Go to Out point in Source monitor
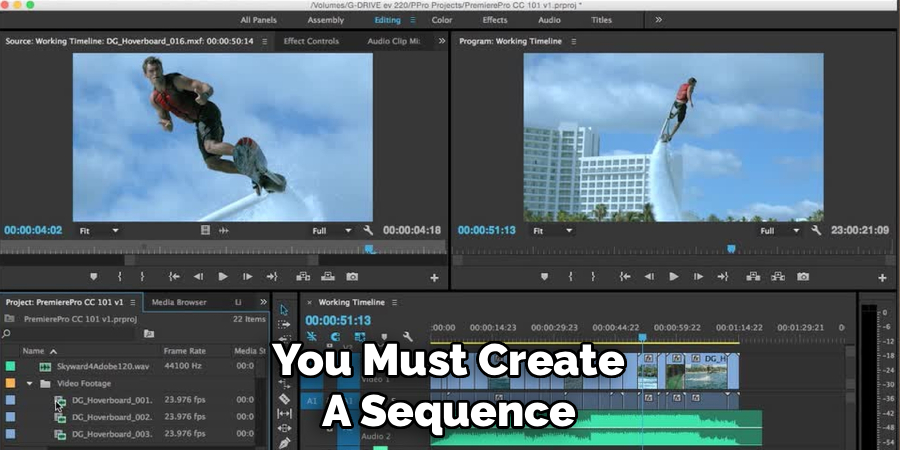 [x=272, y=277]
